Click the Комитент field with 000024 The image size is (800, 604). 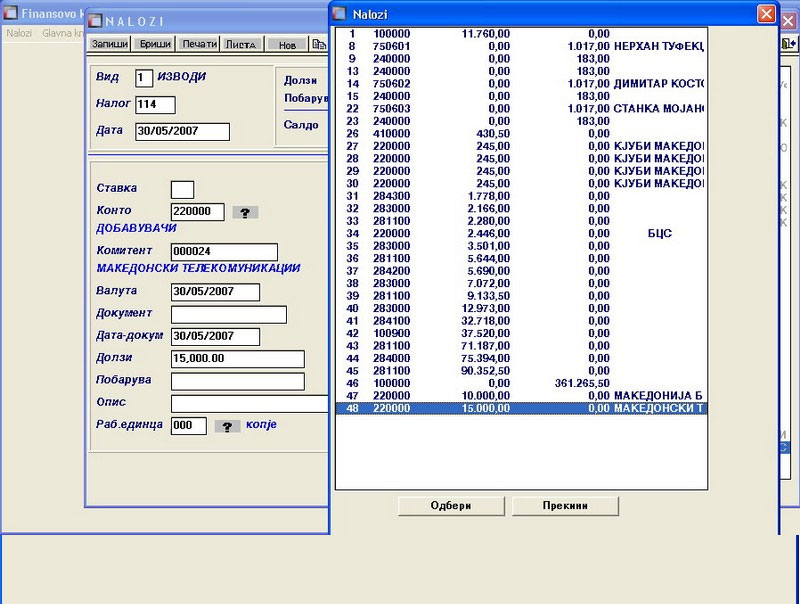point(224,251)
